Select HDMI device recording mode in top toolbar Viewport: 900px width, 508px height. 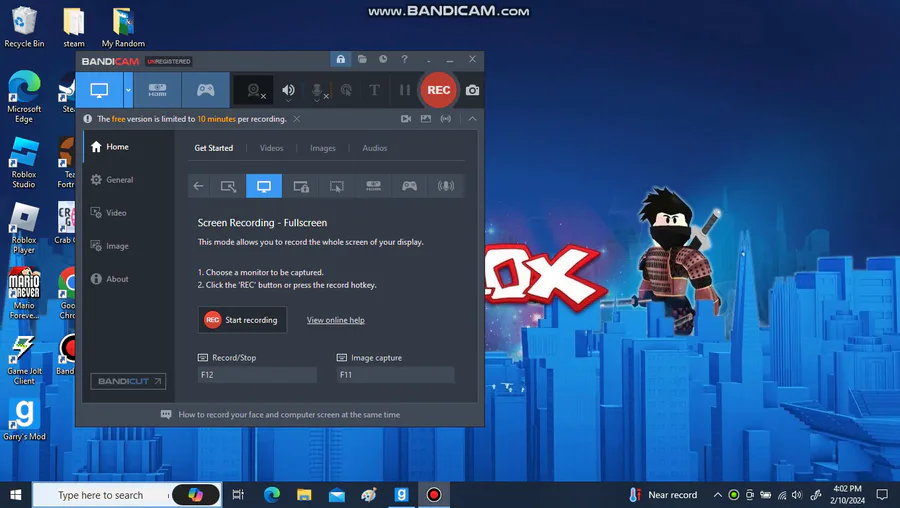click(157, 90)
